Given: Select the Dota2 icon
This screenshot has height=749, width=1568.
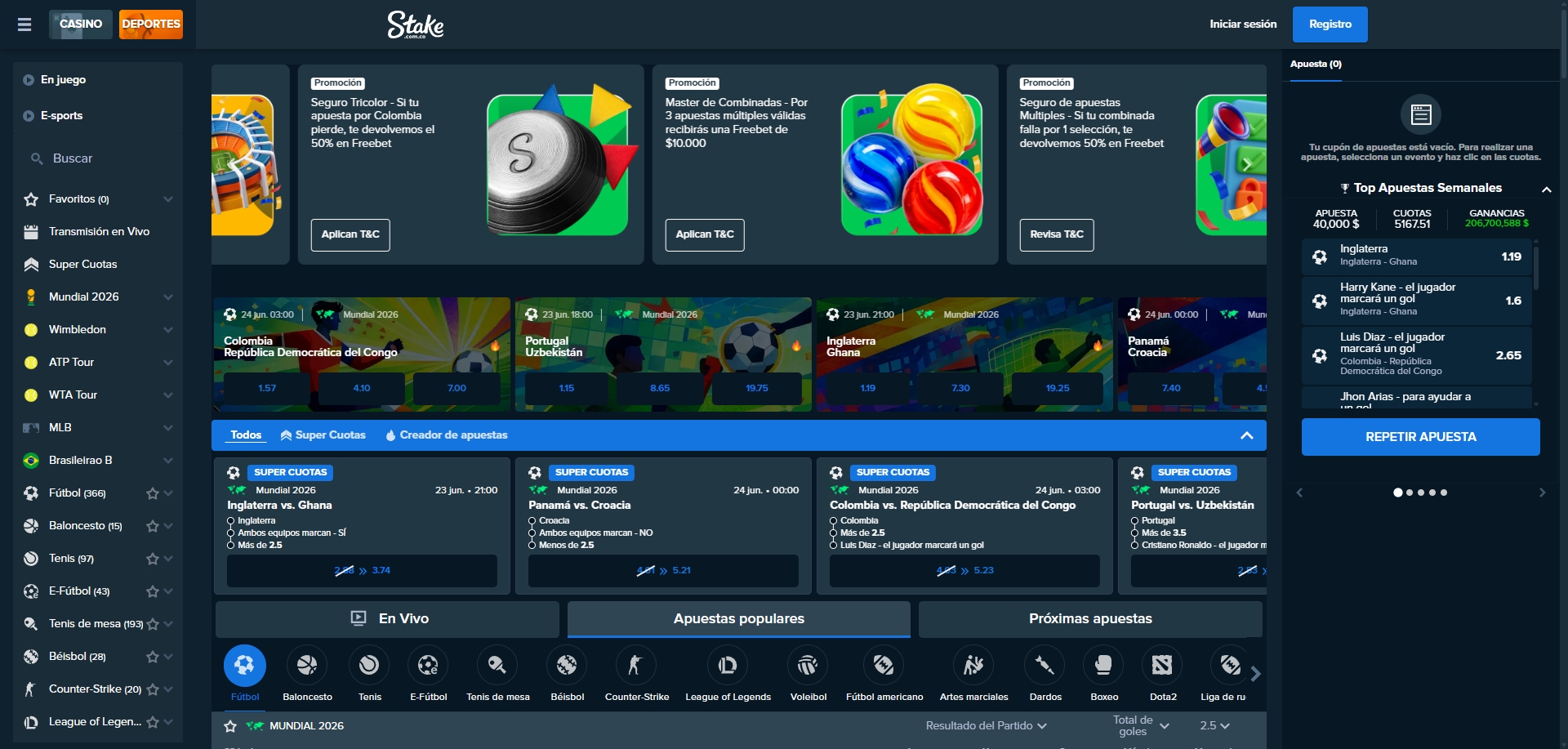Looking at the screenshot, I should tap(1162, 666).
